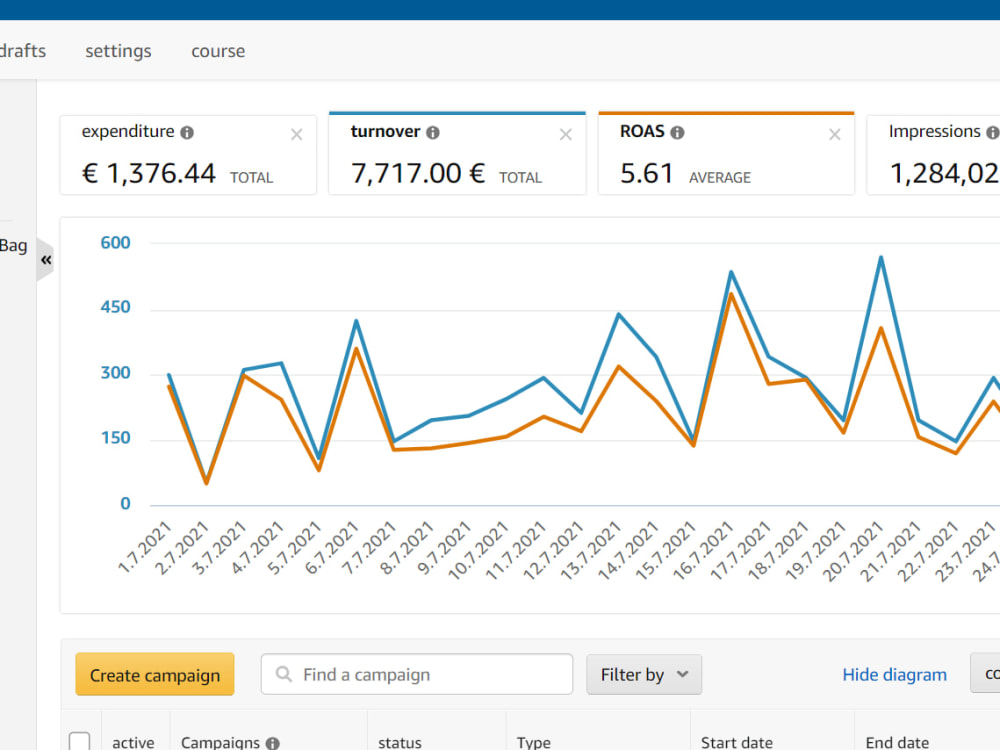Open the course tab
This screenshot has width=1000, height=750.
pos(218,51)
